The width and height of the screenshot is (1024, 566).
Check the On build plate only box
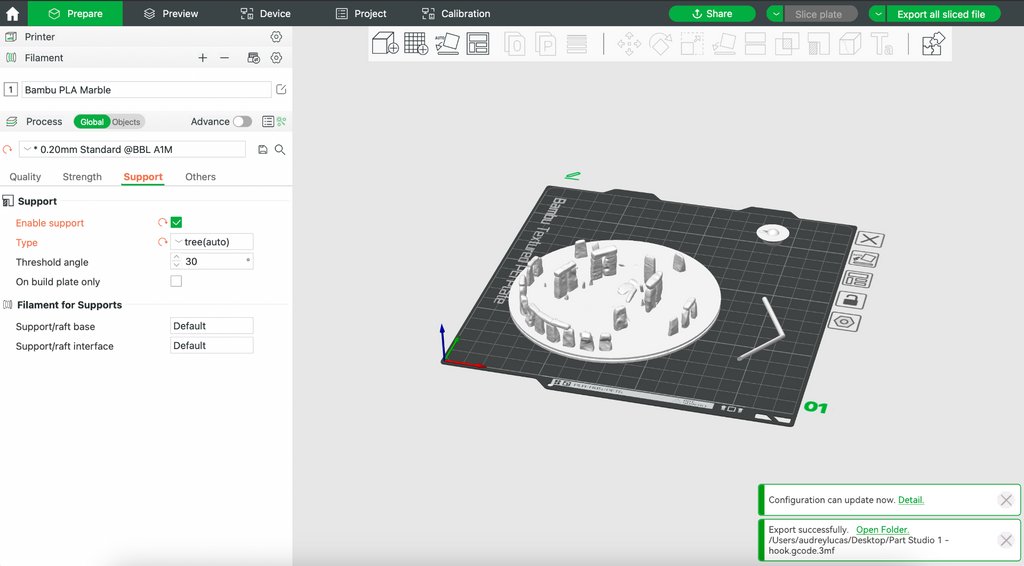coord(176,281)
